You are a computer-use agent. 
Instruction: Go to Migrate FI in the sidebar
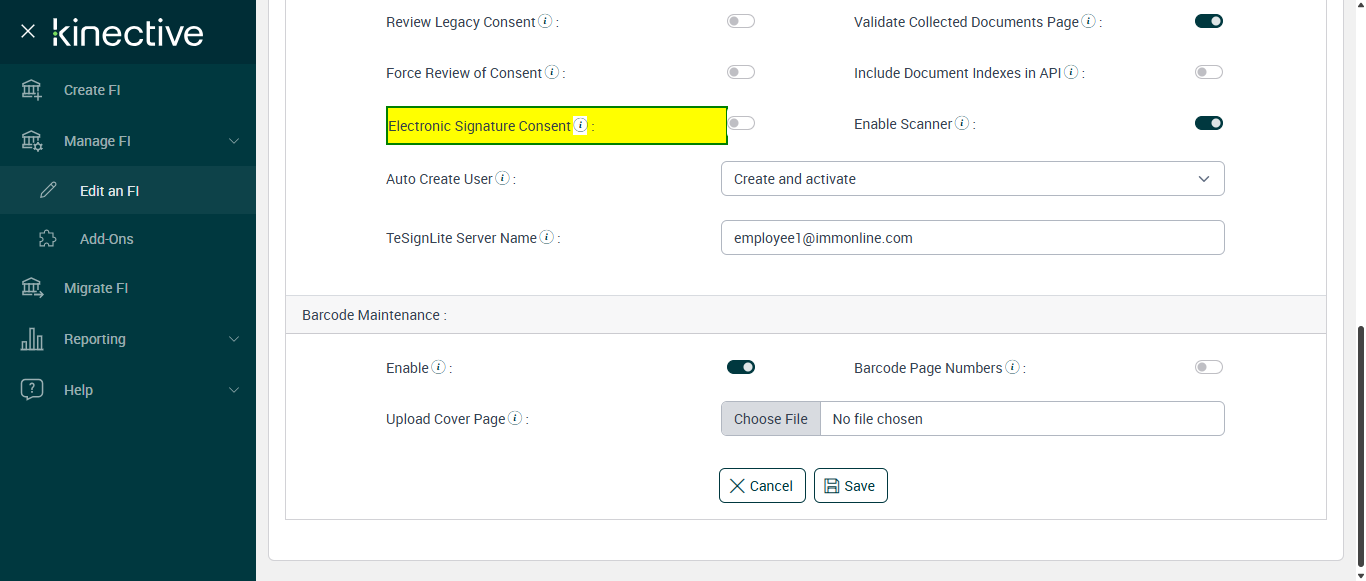click(96, 288)
